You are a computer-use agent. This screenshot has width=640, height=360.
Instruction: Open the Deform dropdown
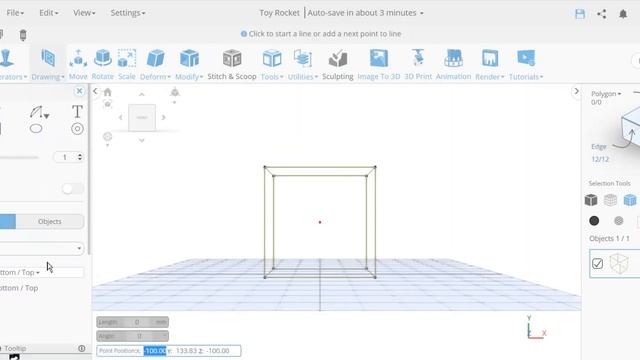click(155, 64)
